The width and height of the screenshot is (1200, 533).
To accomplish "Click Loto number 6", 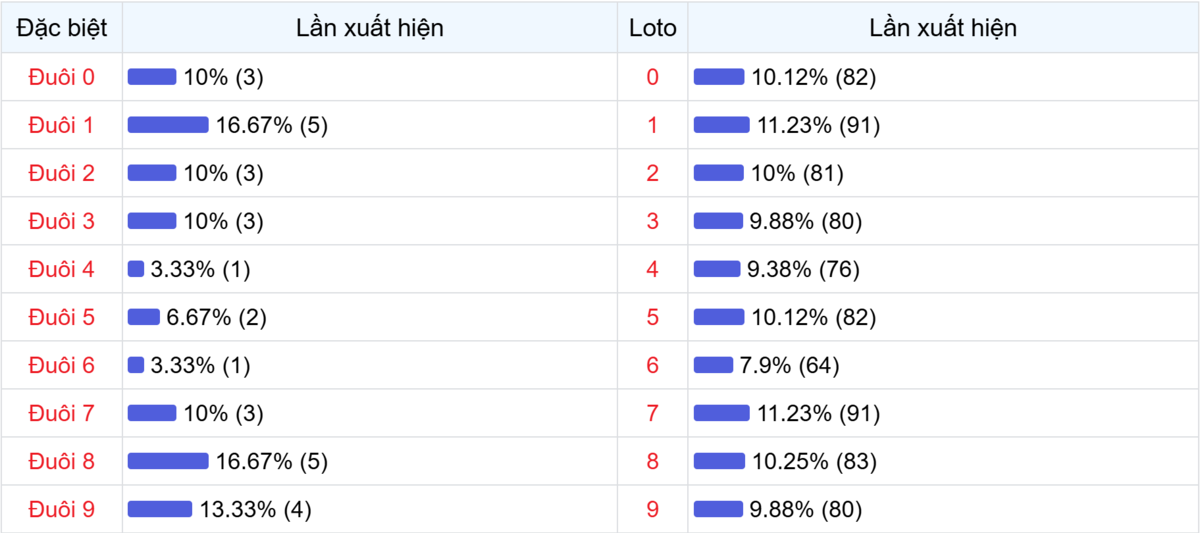I will click(x=653, y=365).
